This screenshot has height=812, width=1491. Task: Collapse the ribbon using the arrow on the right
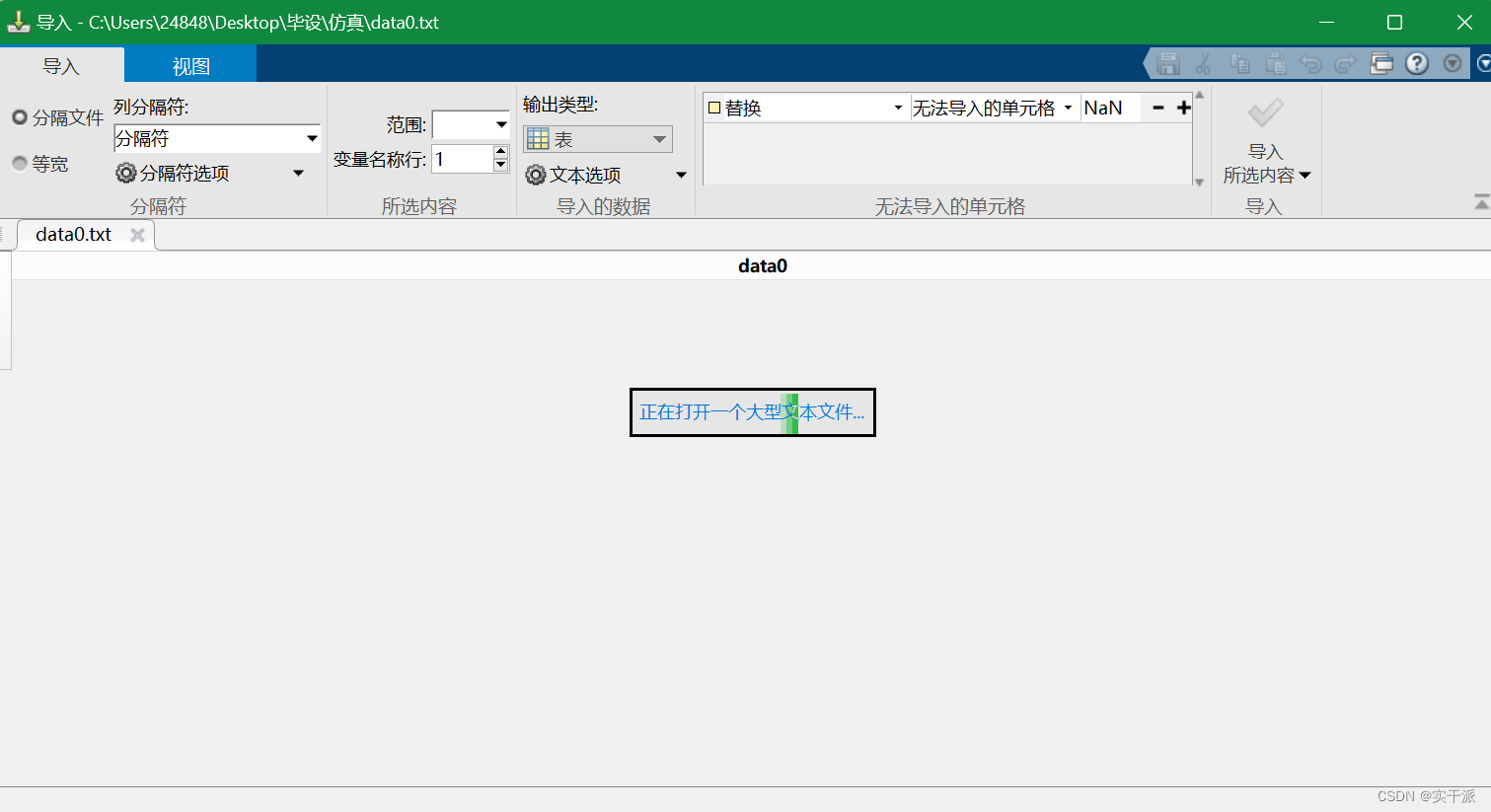[1480, 200]
